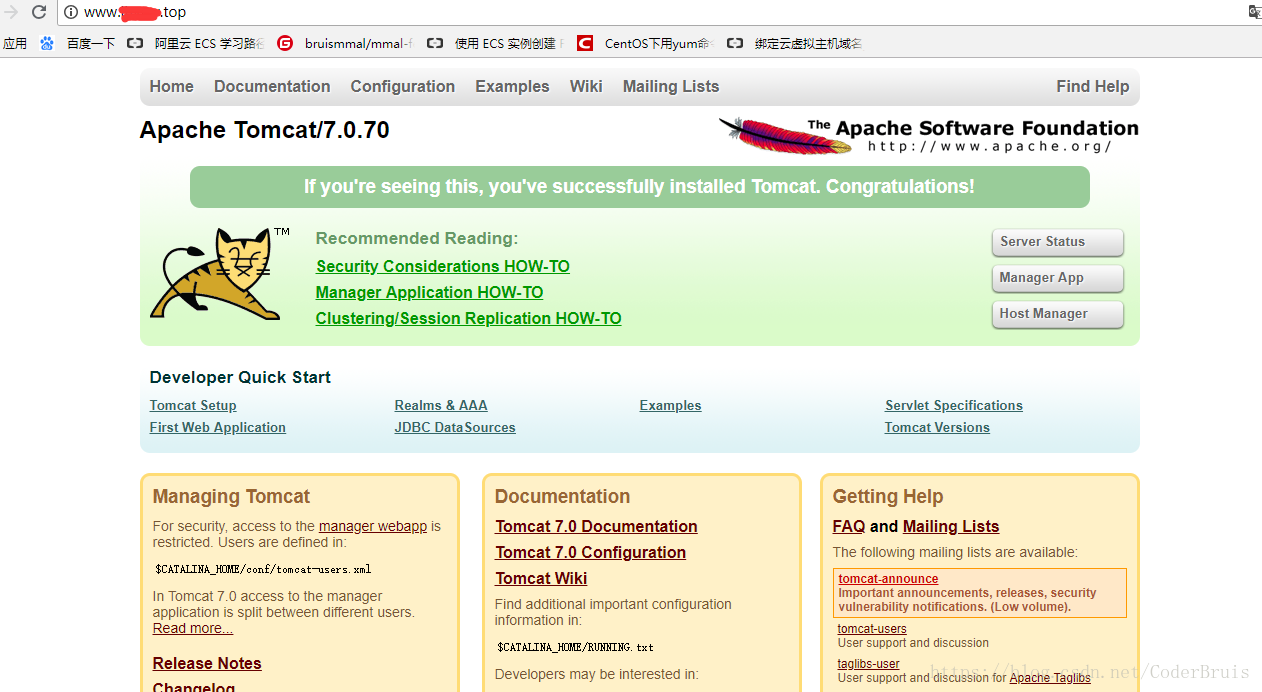Open the manager webapp link
Image resolution: width=1262 pixels, height=692 pixels.
(373, 526)
